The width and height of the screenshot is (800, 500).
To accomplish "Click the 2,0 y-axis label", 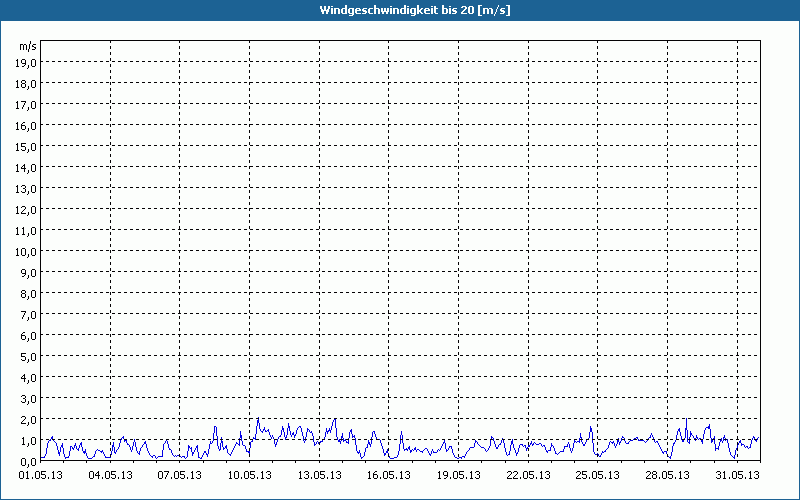I will click(x=28, y=420).
